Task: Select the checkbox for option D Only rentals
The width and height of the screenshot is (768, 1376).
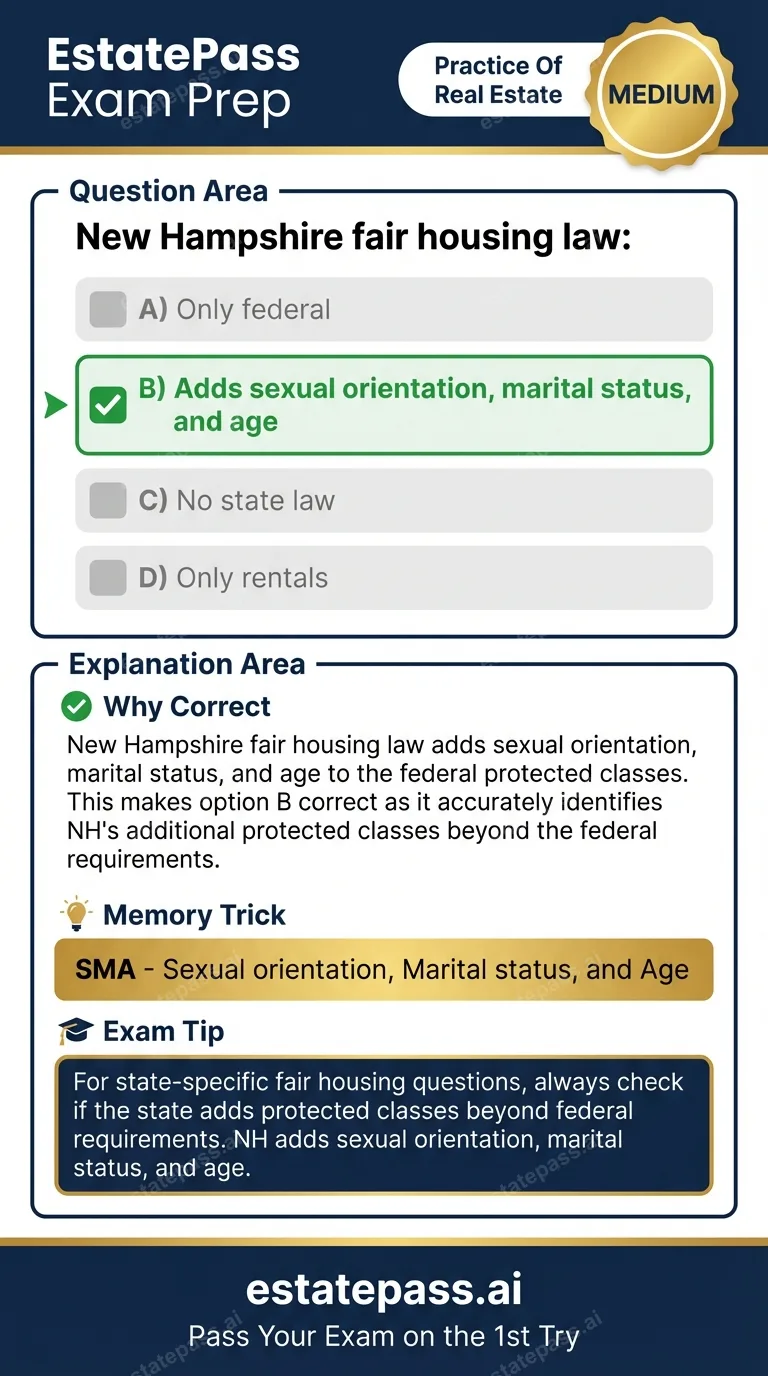Action: (108, 578)
